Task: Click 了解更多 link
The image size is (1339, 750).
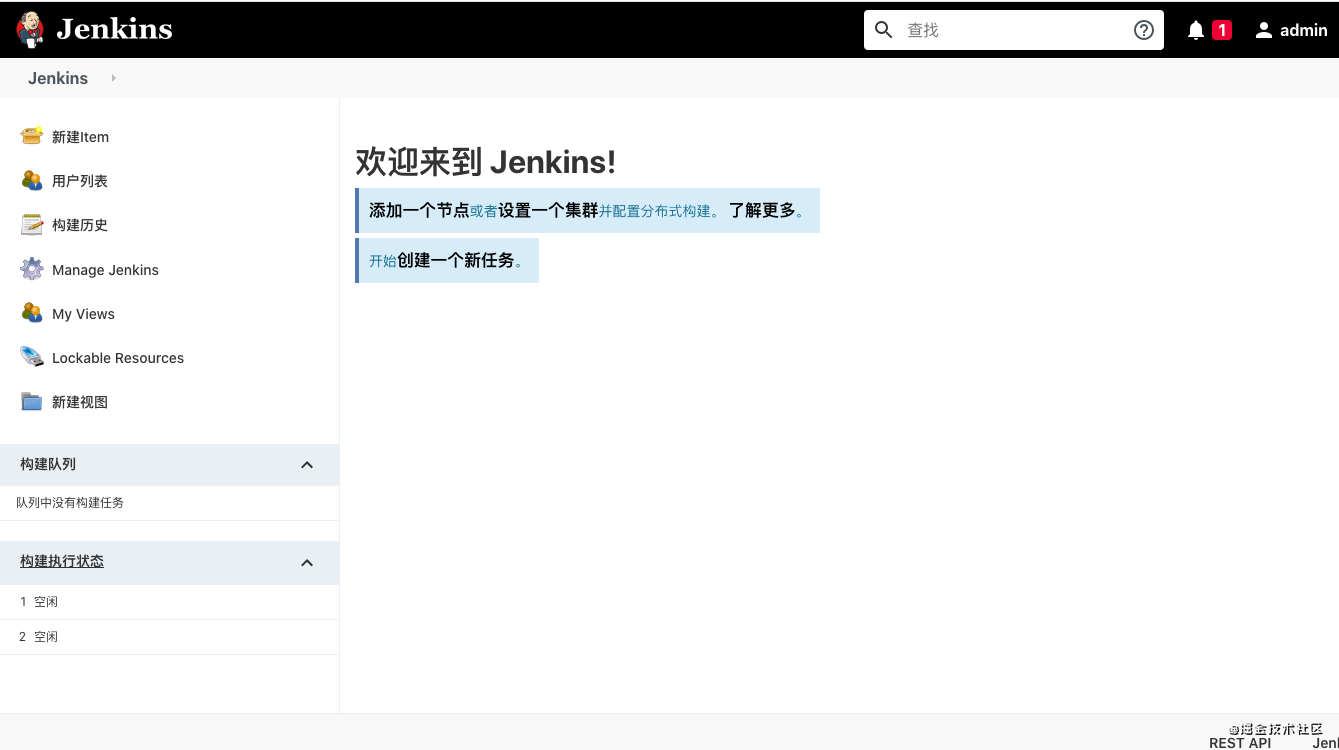Action: pos(762,210)
